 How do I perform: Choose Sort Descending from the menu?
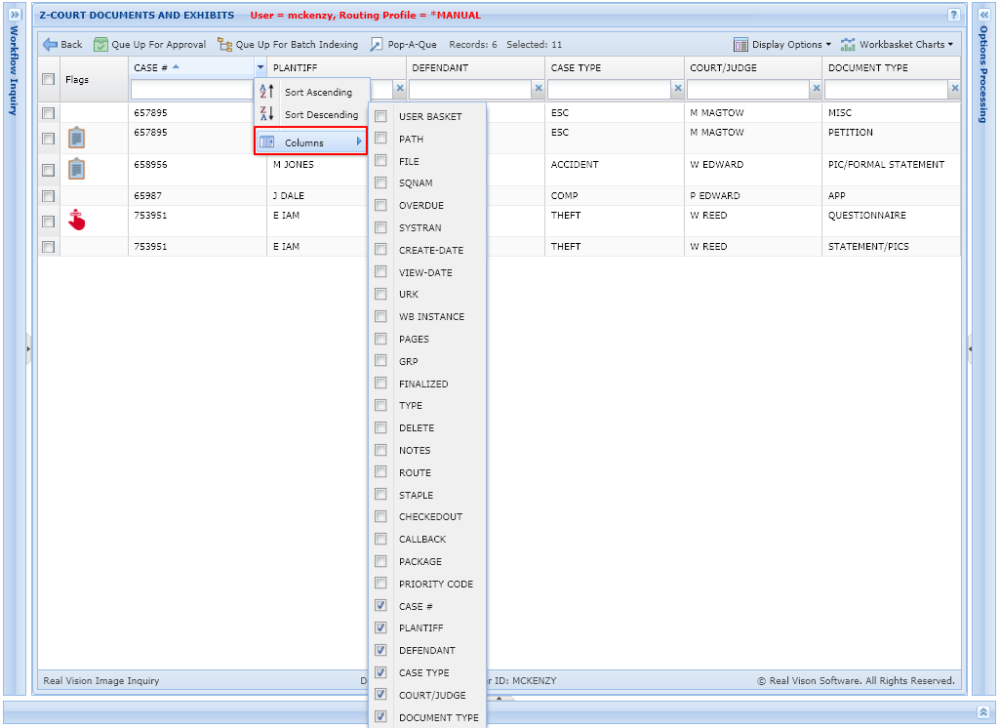312,114
